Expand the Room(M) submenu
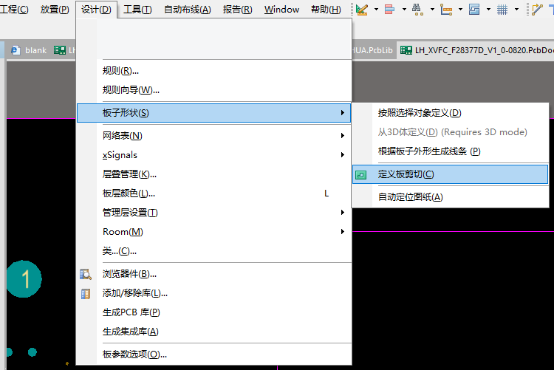Screen dimensions: 554x370 [214, 232]
